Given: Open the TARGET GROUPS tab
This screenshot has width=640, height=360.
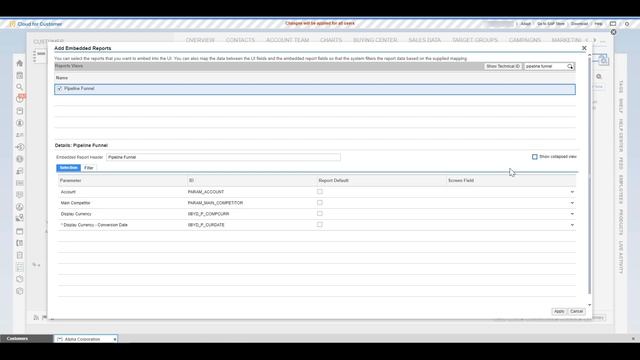Looking at the screenshot, I should [475, 40].
